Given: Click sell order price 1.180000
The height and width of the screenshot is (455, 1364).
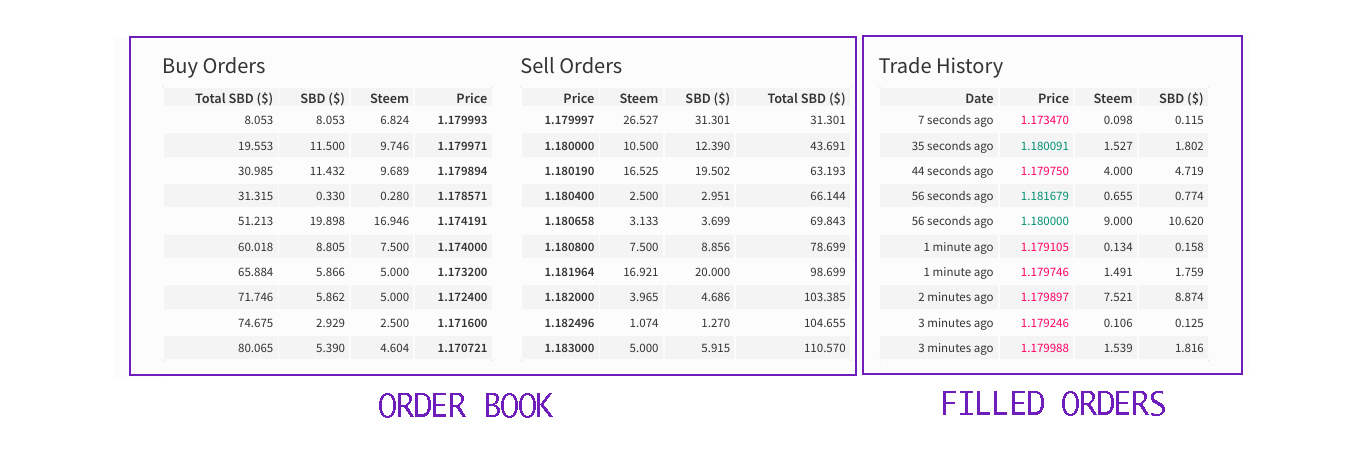Looking at the screenshot, I should click(569, 145).
